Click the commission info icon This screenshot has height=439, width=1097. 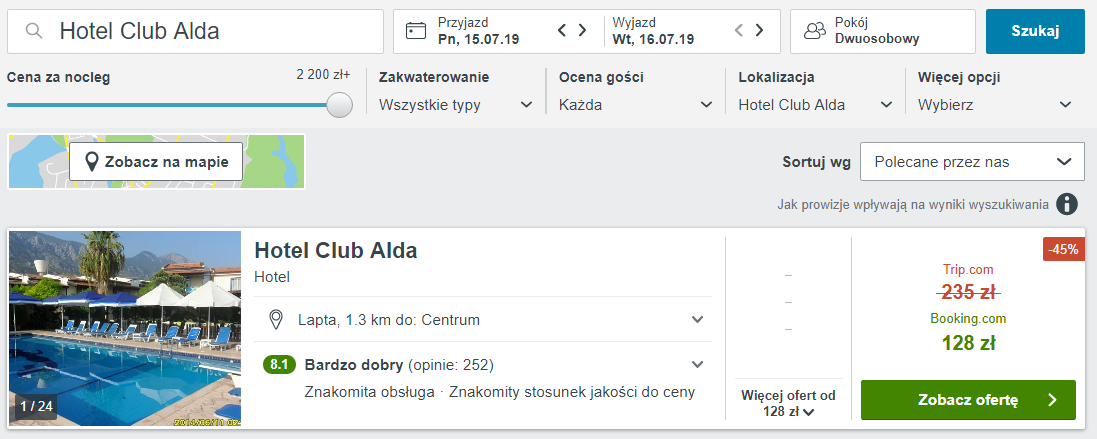(x=1066, y=204)
